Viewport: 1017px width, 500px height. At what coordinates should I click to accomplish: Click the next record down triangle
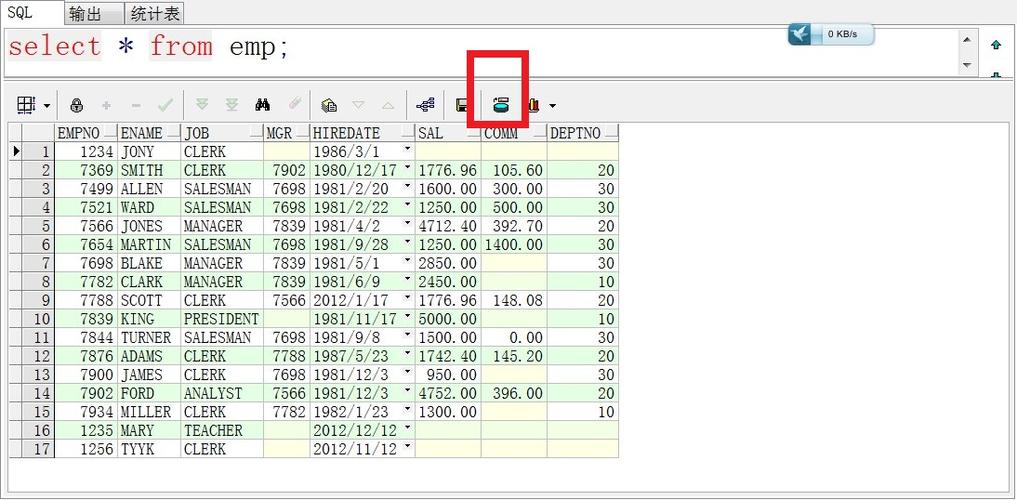(x=358, y=105)
